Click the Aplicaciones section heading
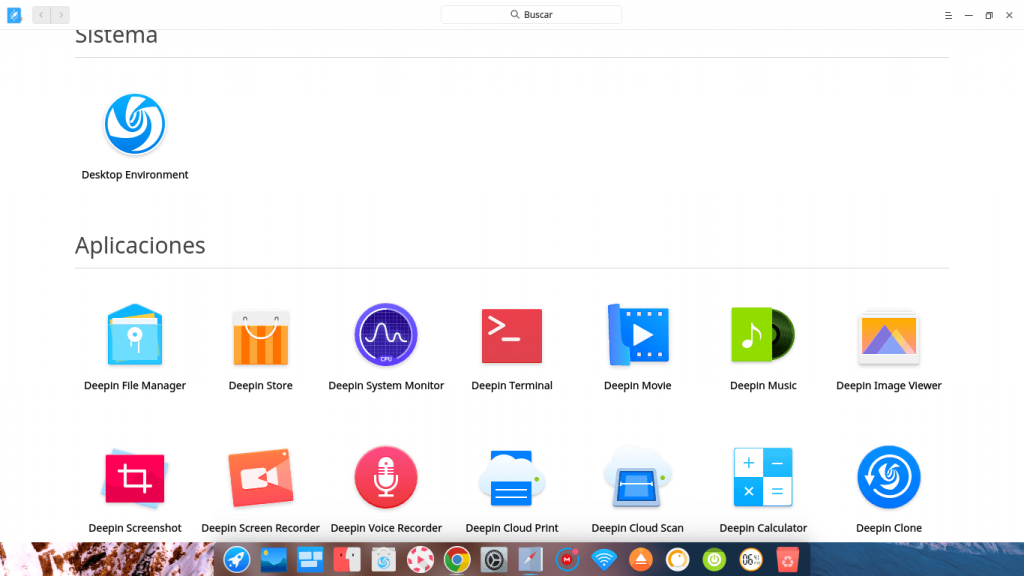This screenshot has width=1024, height=576. click(x=140, y=246)
